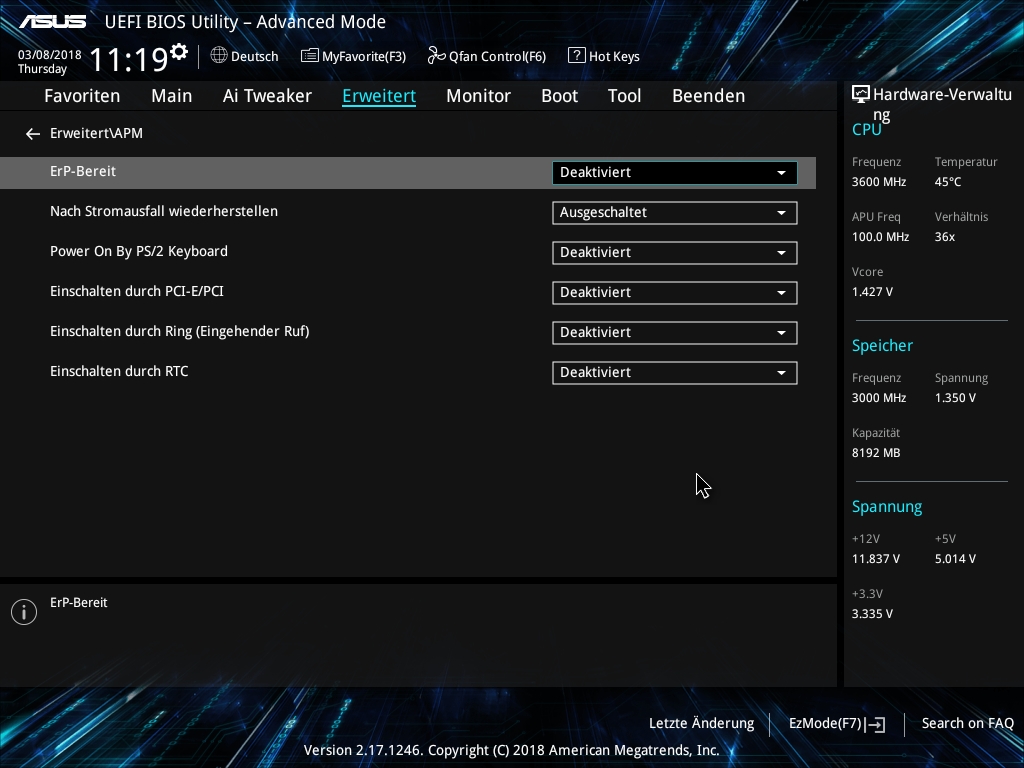Change language via Deutsch label
This screenshot has width=1024, height=768.
[255, 56]
